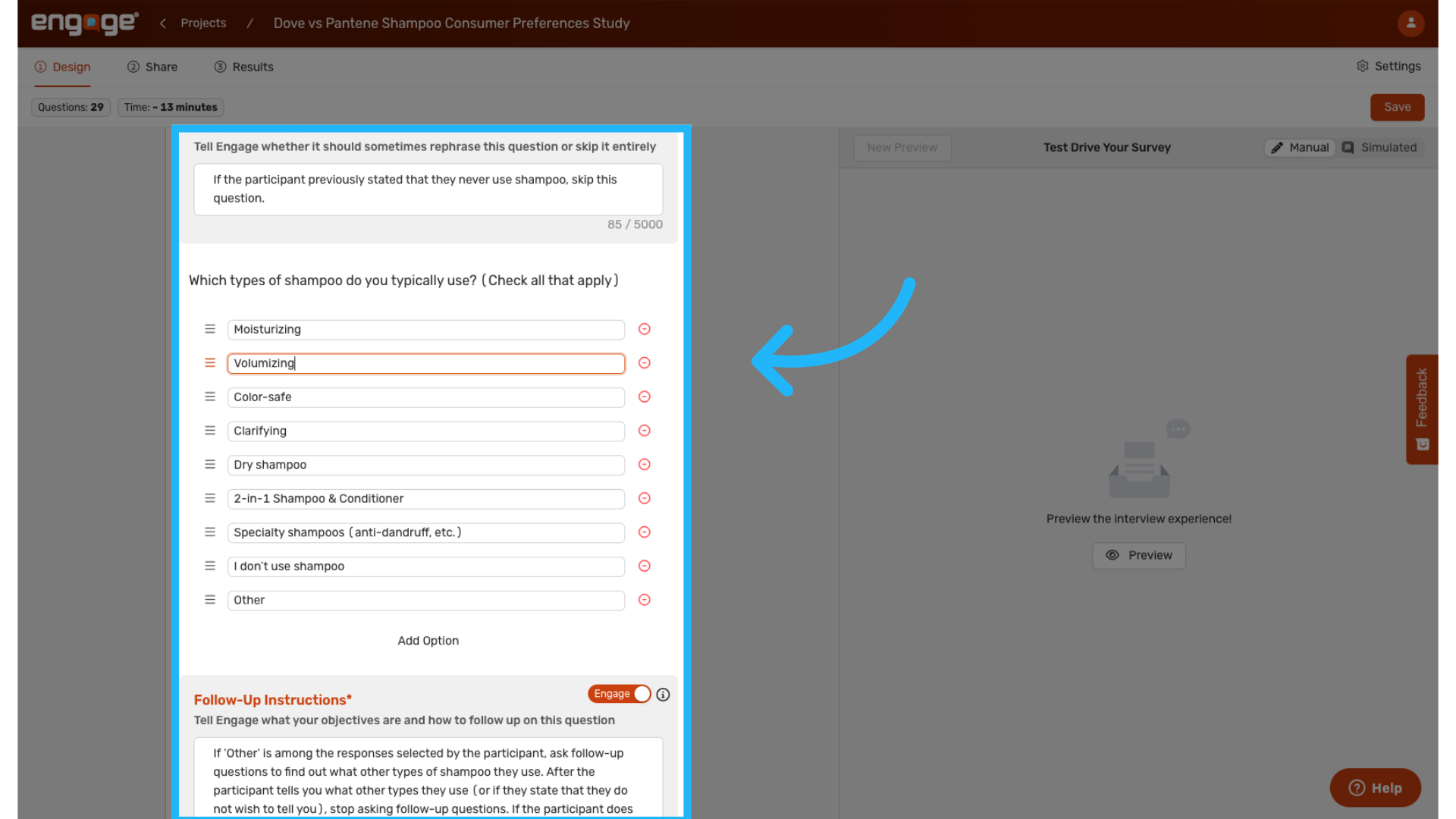Switch to Simulated test drive mode
The width and height of the screenshot is (1456, 819).
1379,148
